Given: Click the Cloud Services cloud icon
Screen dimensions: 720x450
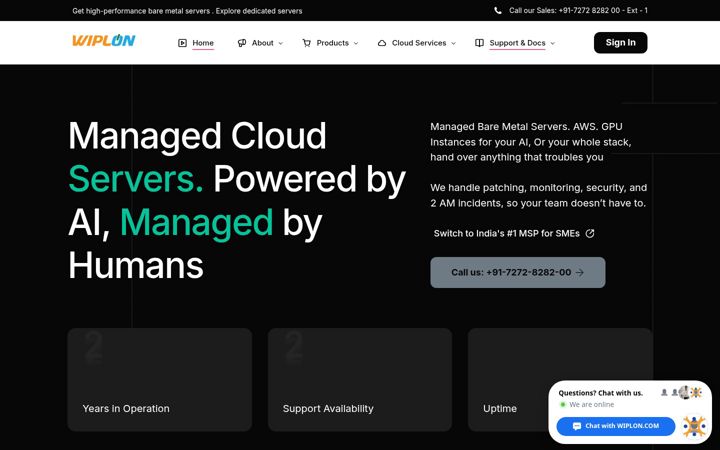Looking at the screenshot, I should pos(382,43).
